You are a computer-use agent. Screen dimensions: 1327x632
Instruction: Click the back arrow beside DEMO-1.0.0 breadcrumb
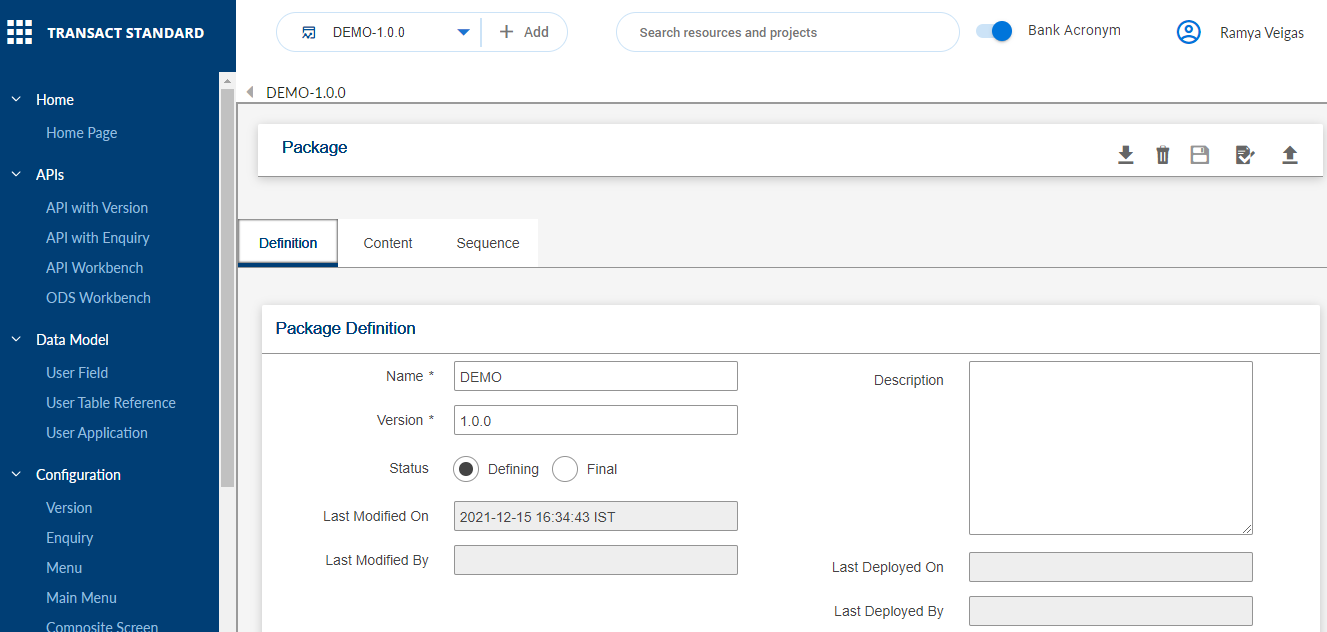[x=249, y=92]
